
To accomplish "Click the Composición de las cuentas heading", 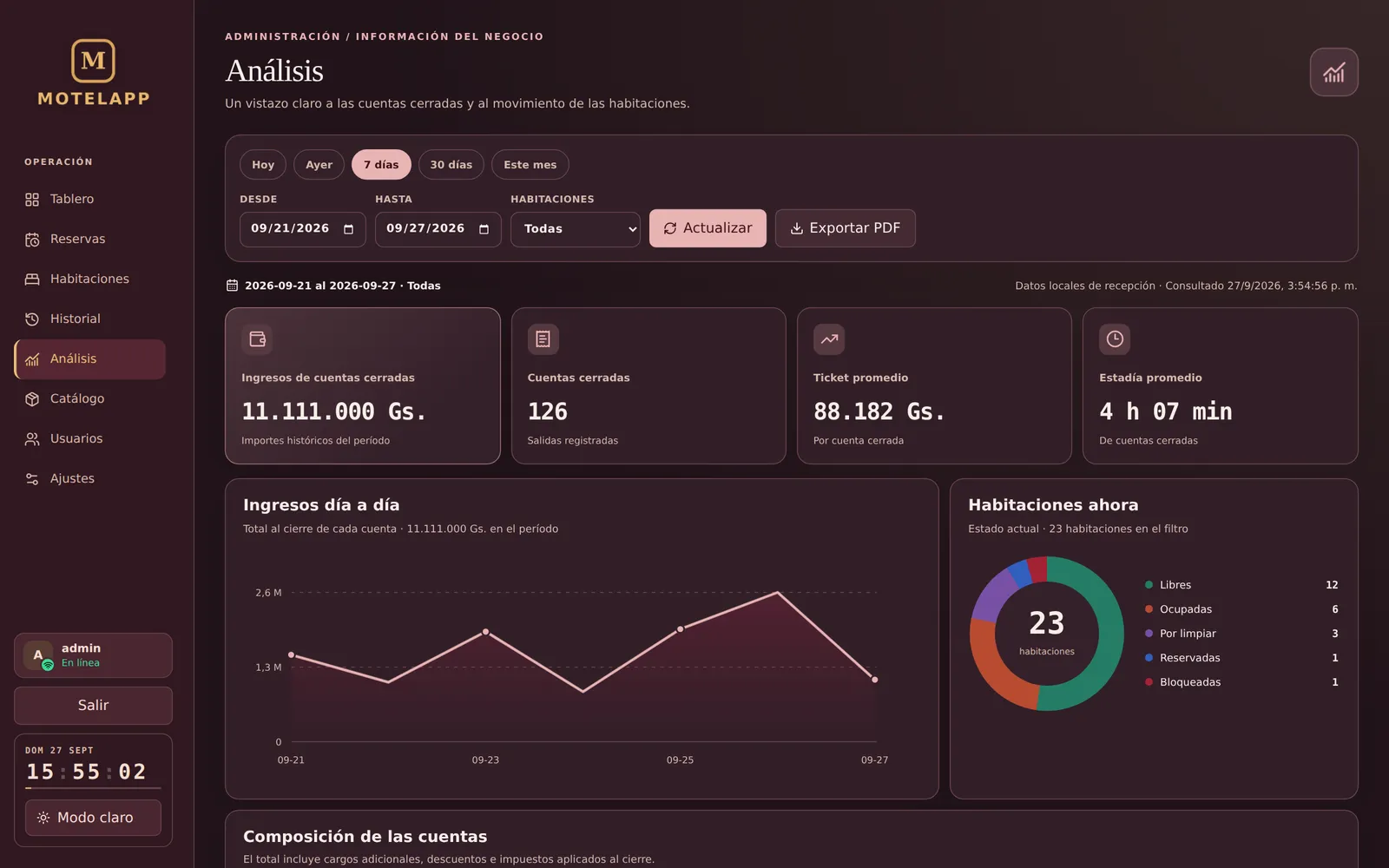I will pos(365,837).
